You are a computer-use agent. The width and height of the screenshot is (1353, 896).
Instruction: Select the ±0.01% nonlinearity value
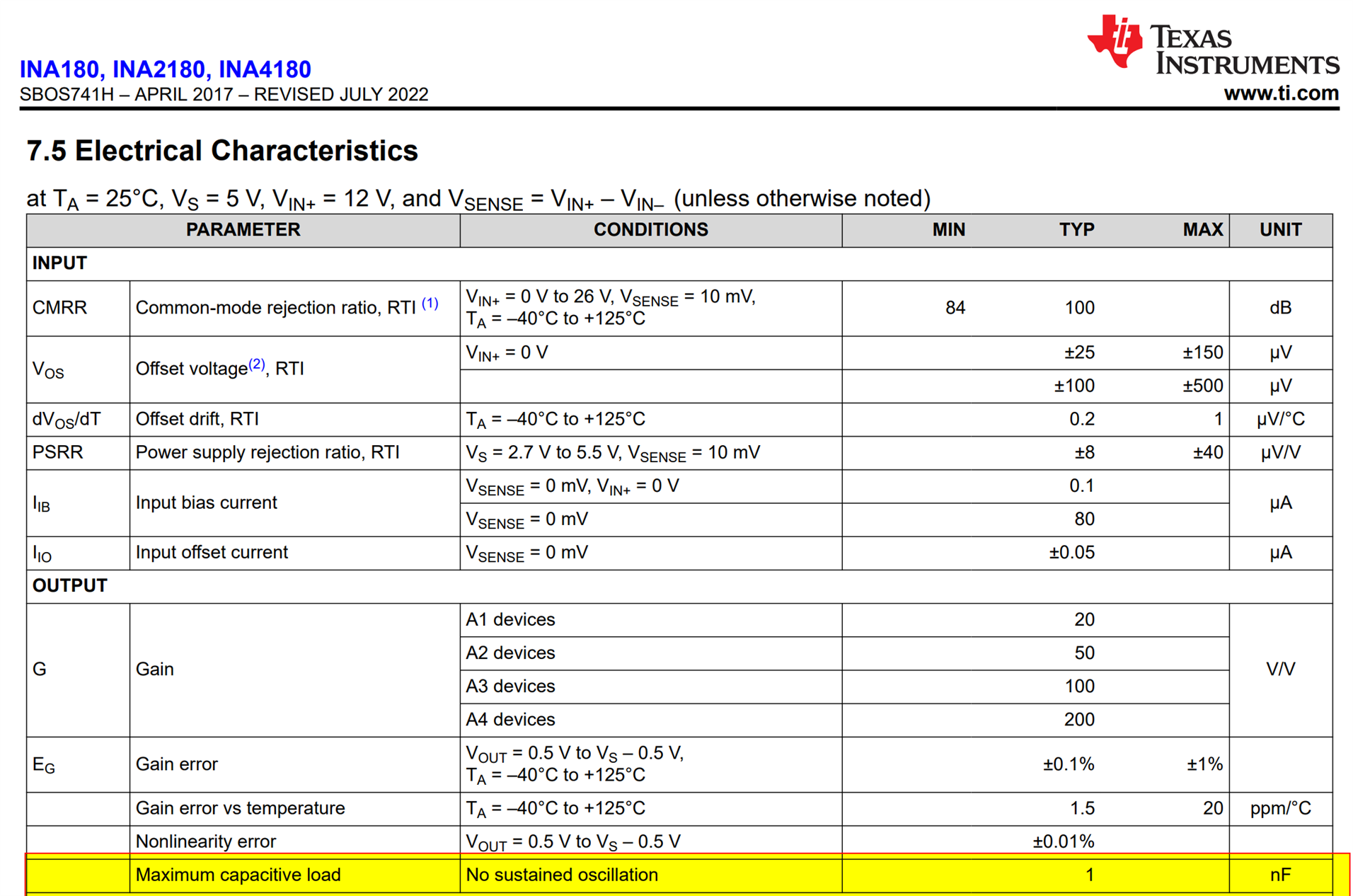(x=1064, y=842)
